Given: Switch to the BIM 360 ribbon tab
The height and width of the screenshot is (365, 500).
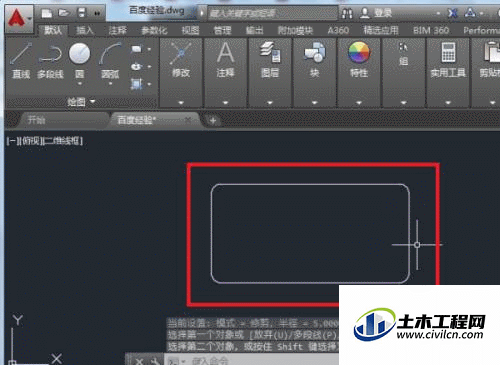Looking at the screenshot, I should pyautogui.click(x=431, y=31).
